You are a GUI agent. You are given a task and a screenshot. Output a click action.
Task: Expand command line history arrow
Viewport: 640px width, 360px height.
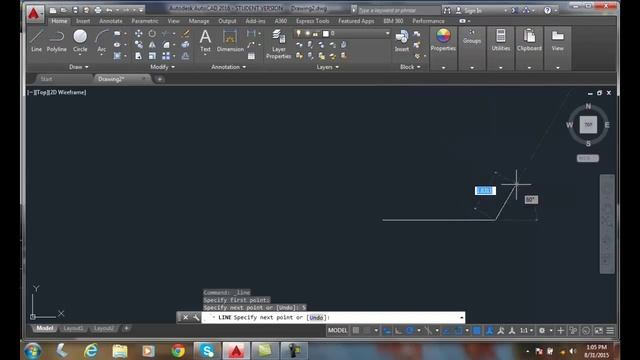point(462,318)
